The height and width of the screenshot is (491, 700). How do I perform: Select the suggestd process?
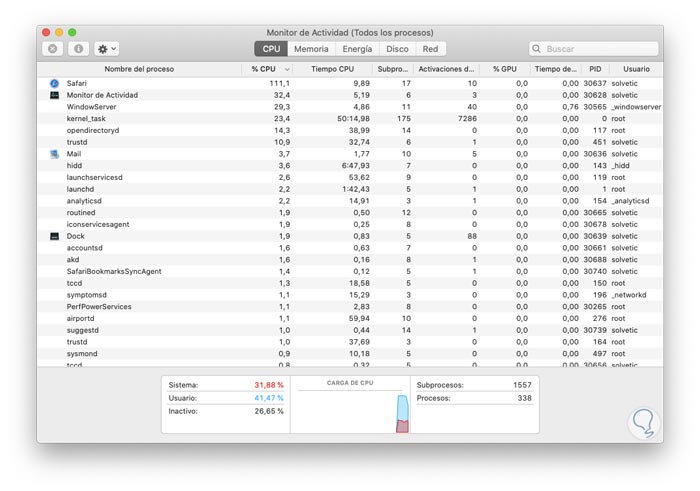click(x=350, y=330)
